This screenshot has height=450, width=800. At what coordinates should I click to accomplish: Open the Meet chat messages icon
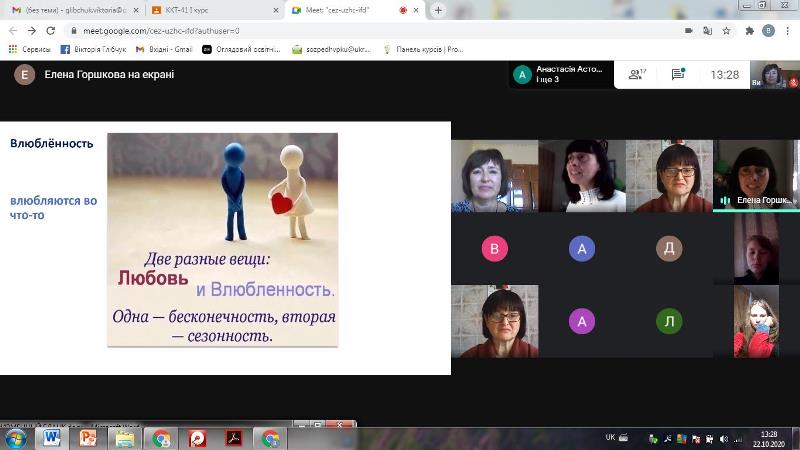[x=678, y=74]
